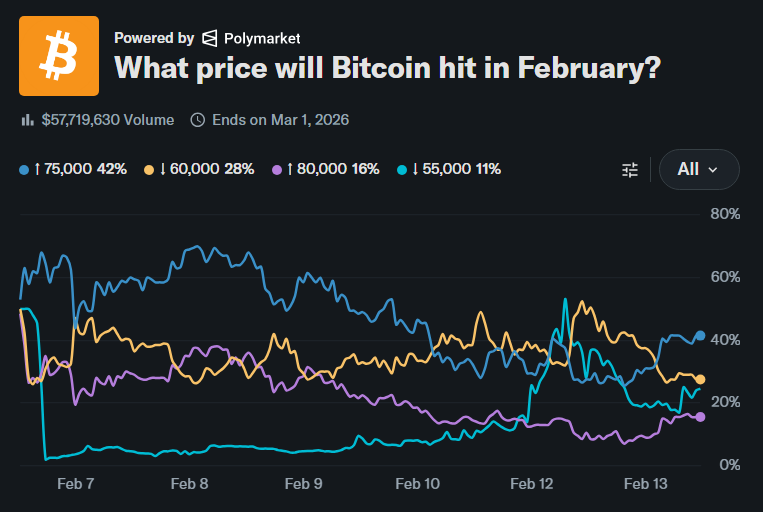Click the teal 55,000 legend dot
Viewport: 763px width, 512px height.
402,170
